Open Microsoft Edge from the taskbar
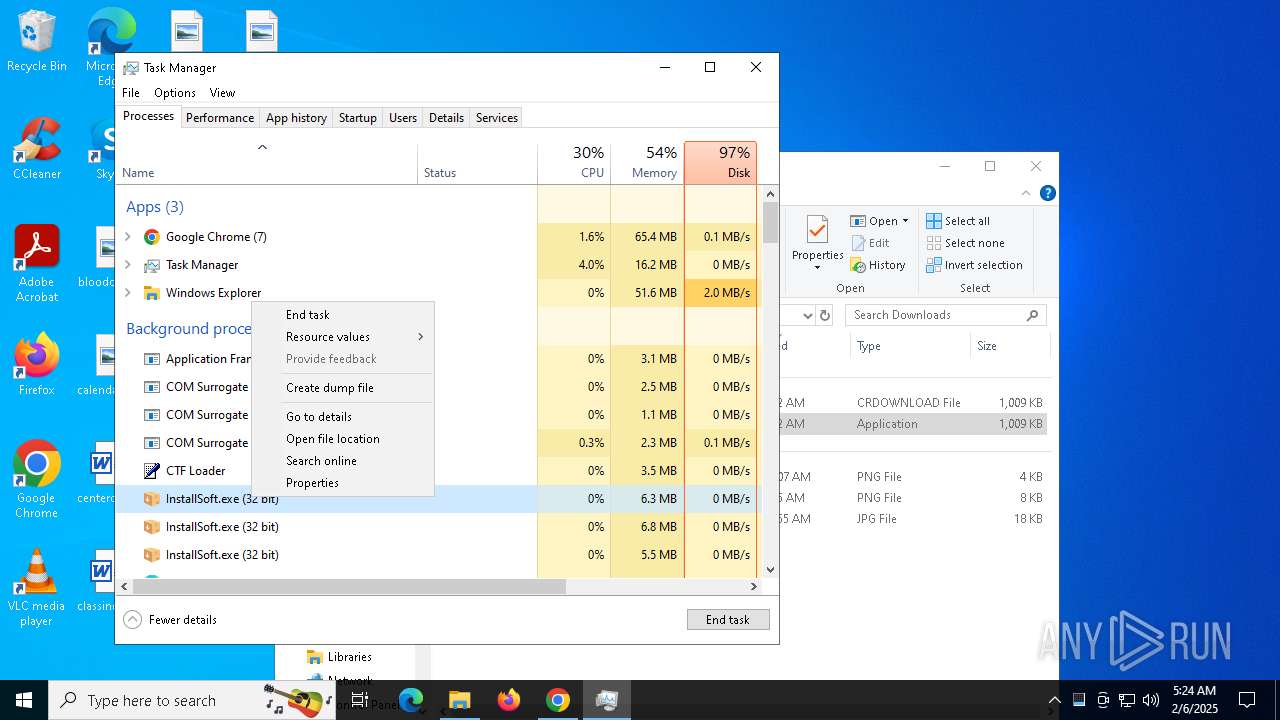 411,700
